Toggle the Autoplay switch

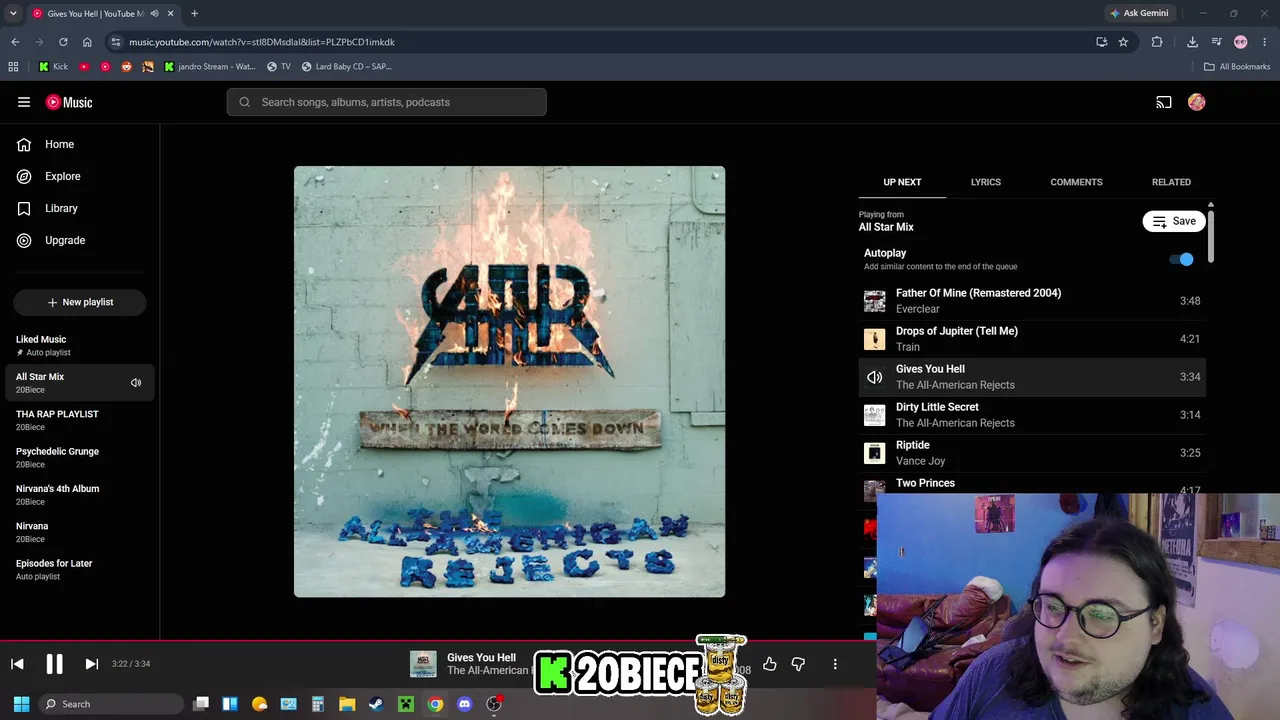coord(1181,259)
